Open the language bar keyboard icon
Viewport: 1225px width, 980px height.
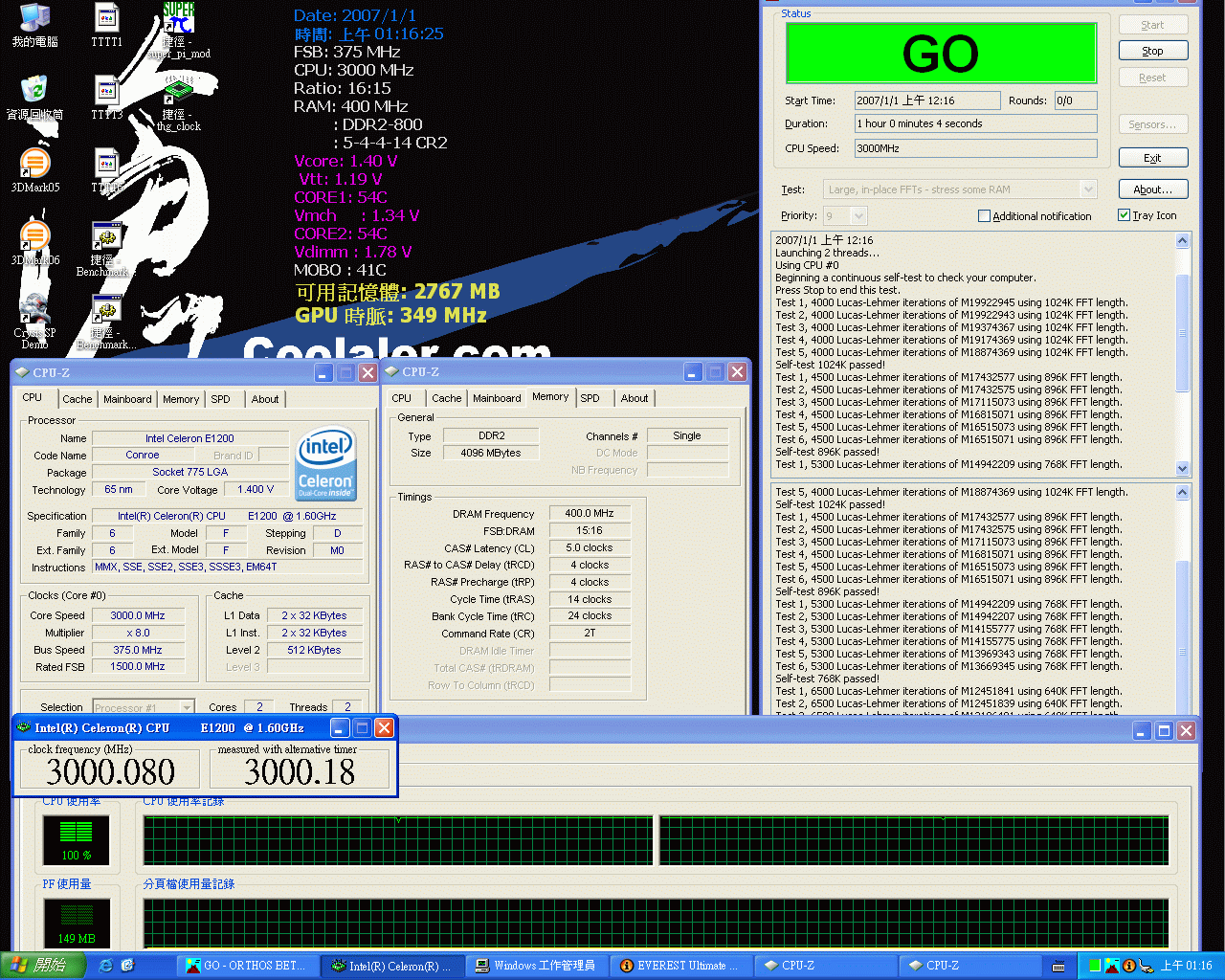[x=1058, y=966]
